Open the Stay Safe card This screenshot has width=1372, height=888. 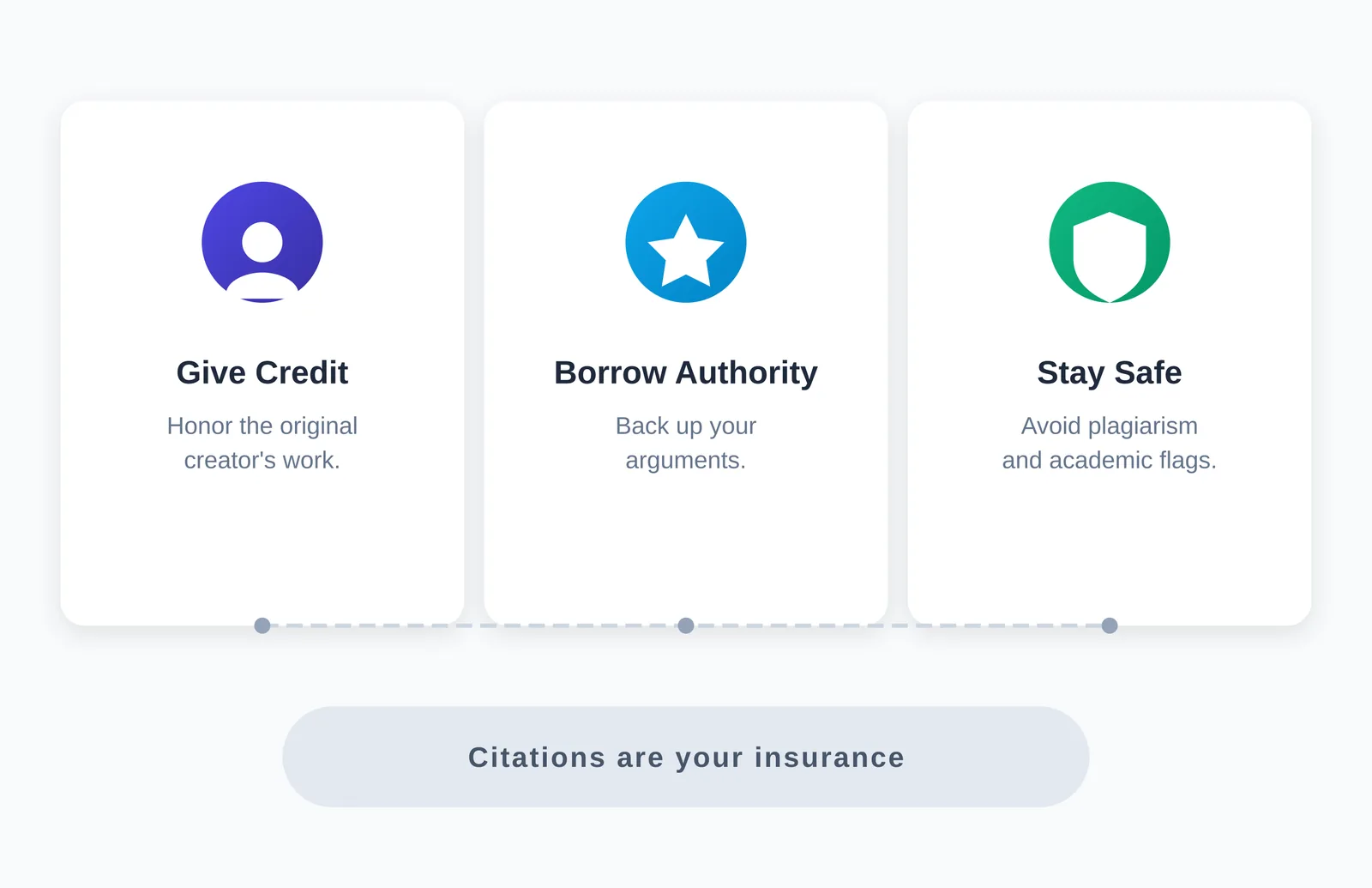point(1110,363)
